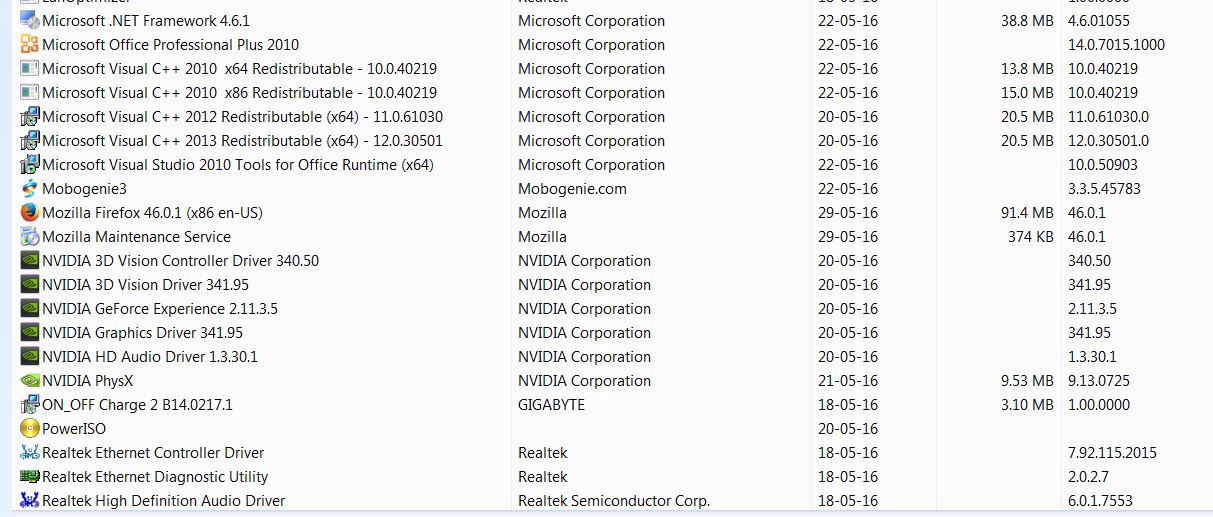Select the PowerISO program name

click(74, 428)
